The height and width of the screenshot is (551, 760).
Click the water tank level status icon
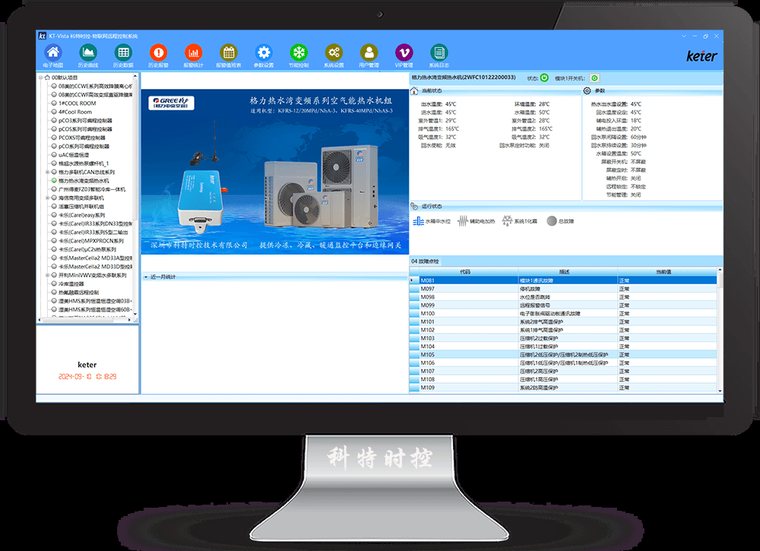point(418,221)
